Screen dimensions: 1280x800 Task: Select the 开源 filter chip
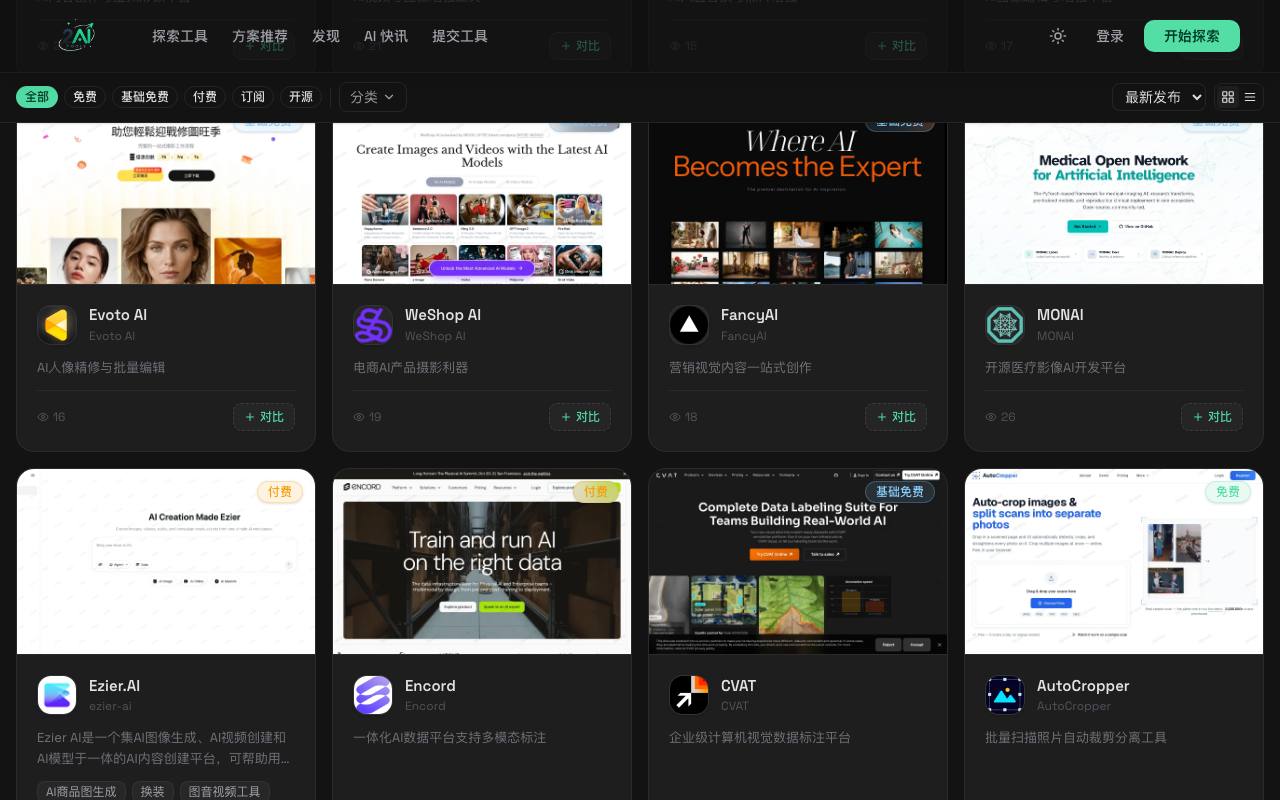click(x=301, y=97)
